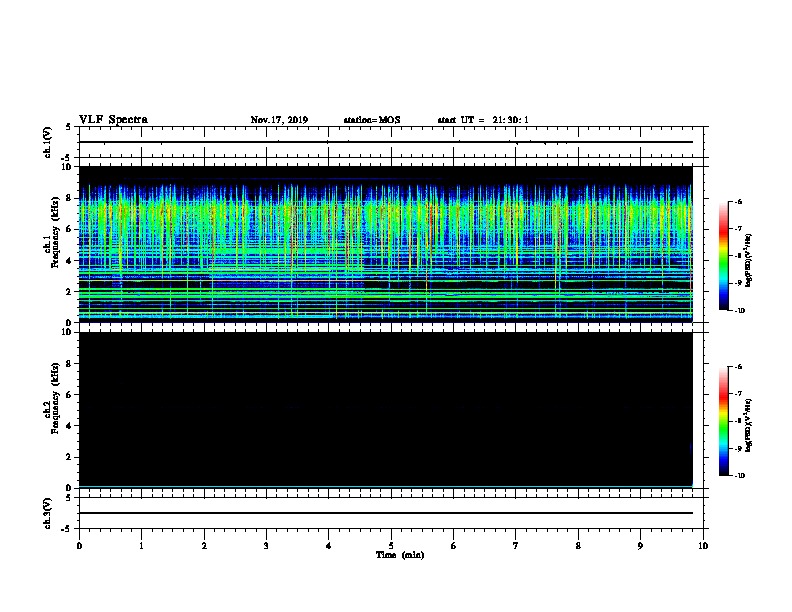
Task: Click the "-9" tick on ch.2 color bar
Action: point(738,448)
